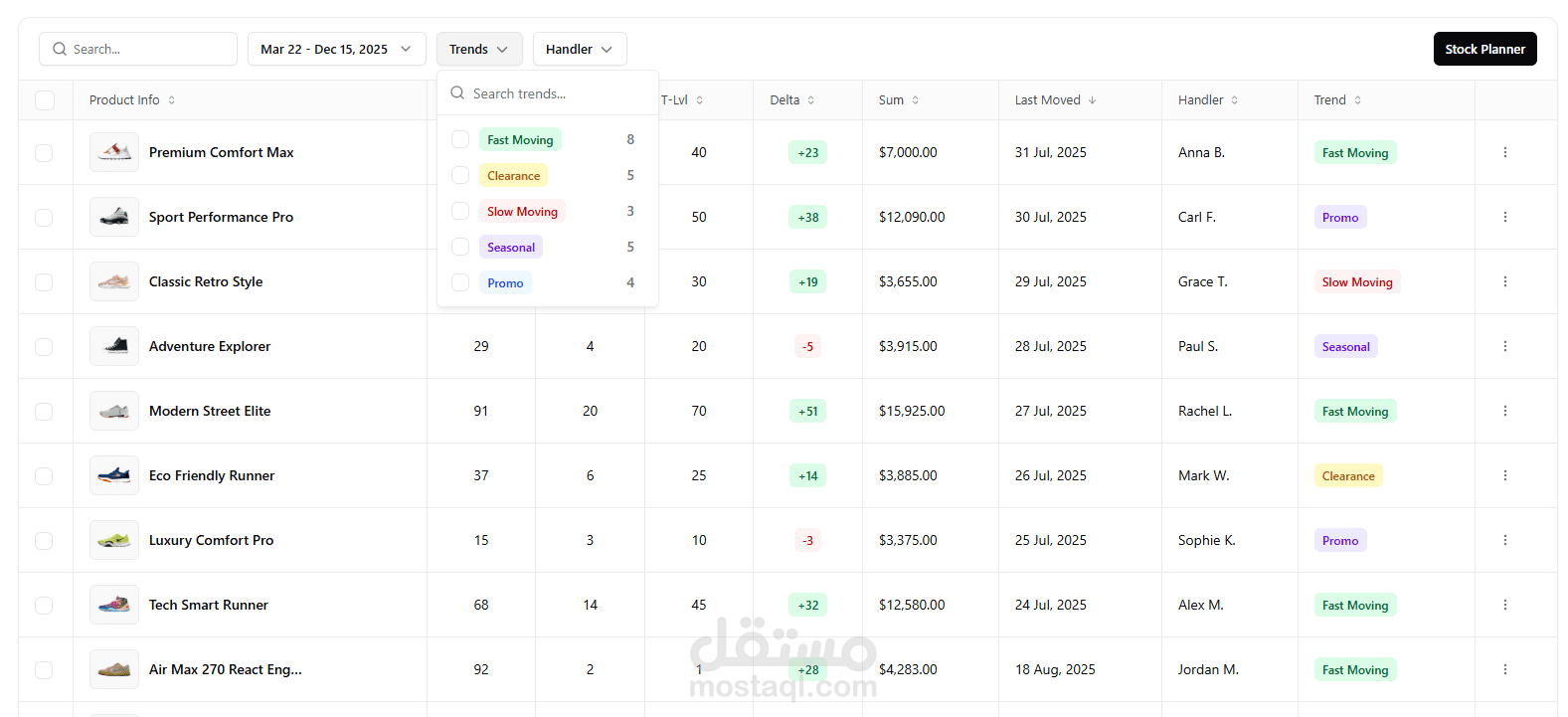
Task: Sort by Product Info column arrows
Action: [171, 100]
